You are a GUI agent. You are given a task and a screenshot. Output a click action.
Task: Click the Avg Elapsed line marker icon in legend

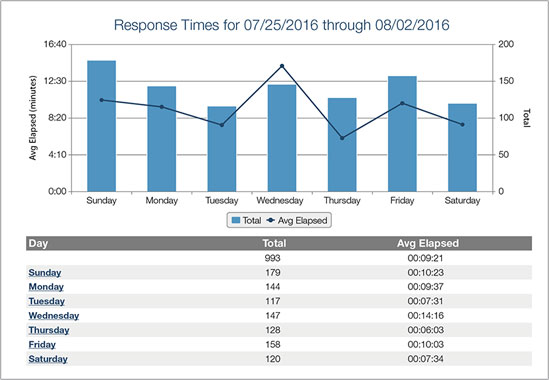click(x=271, y=221)
